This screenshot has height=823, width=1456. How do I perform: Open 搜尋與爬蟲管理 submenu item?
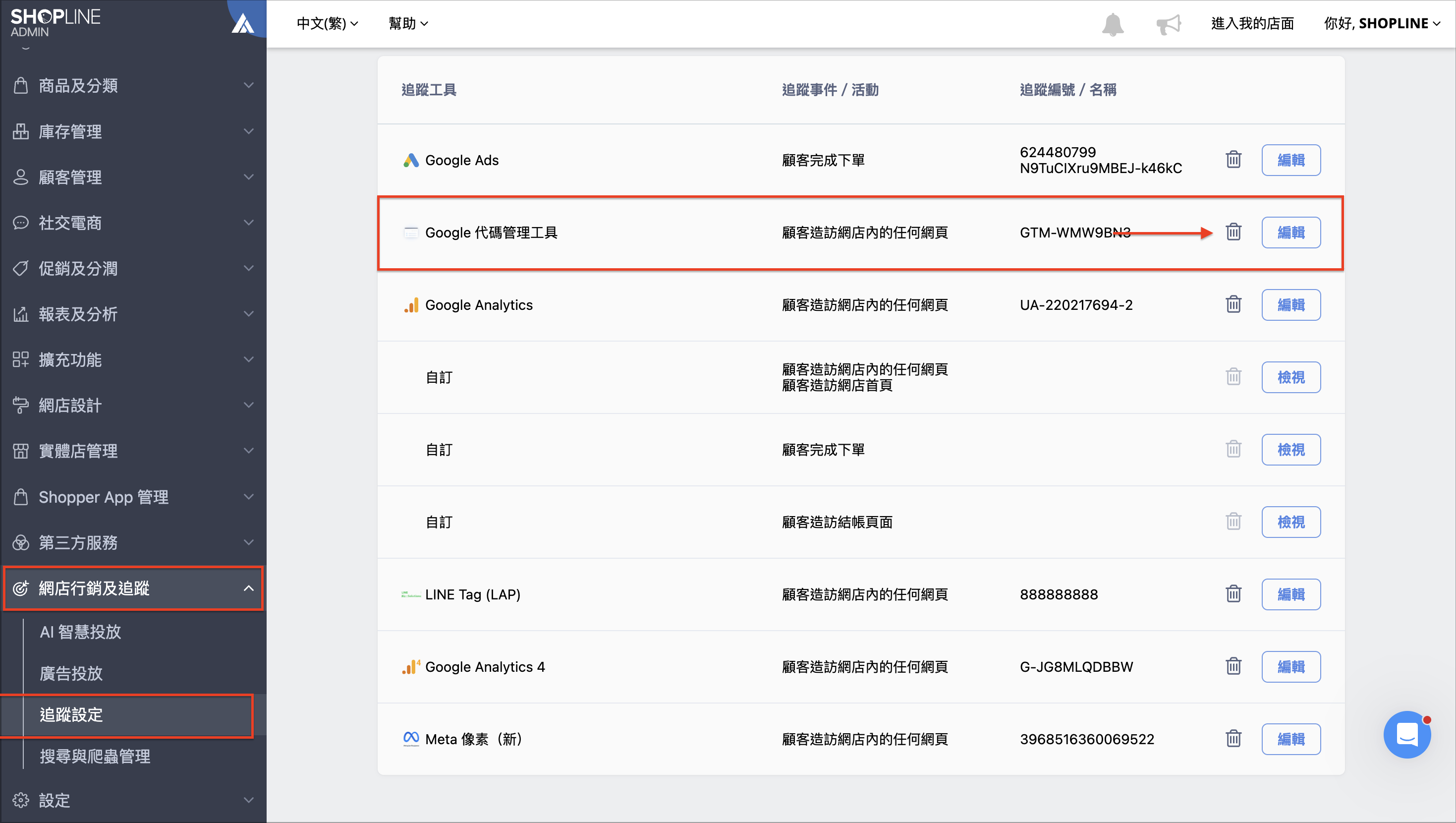[x=95, y=756]
